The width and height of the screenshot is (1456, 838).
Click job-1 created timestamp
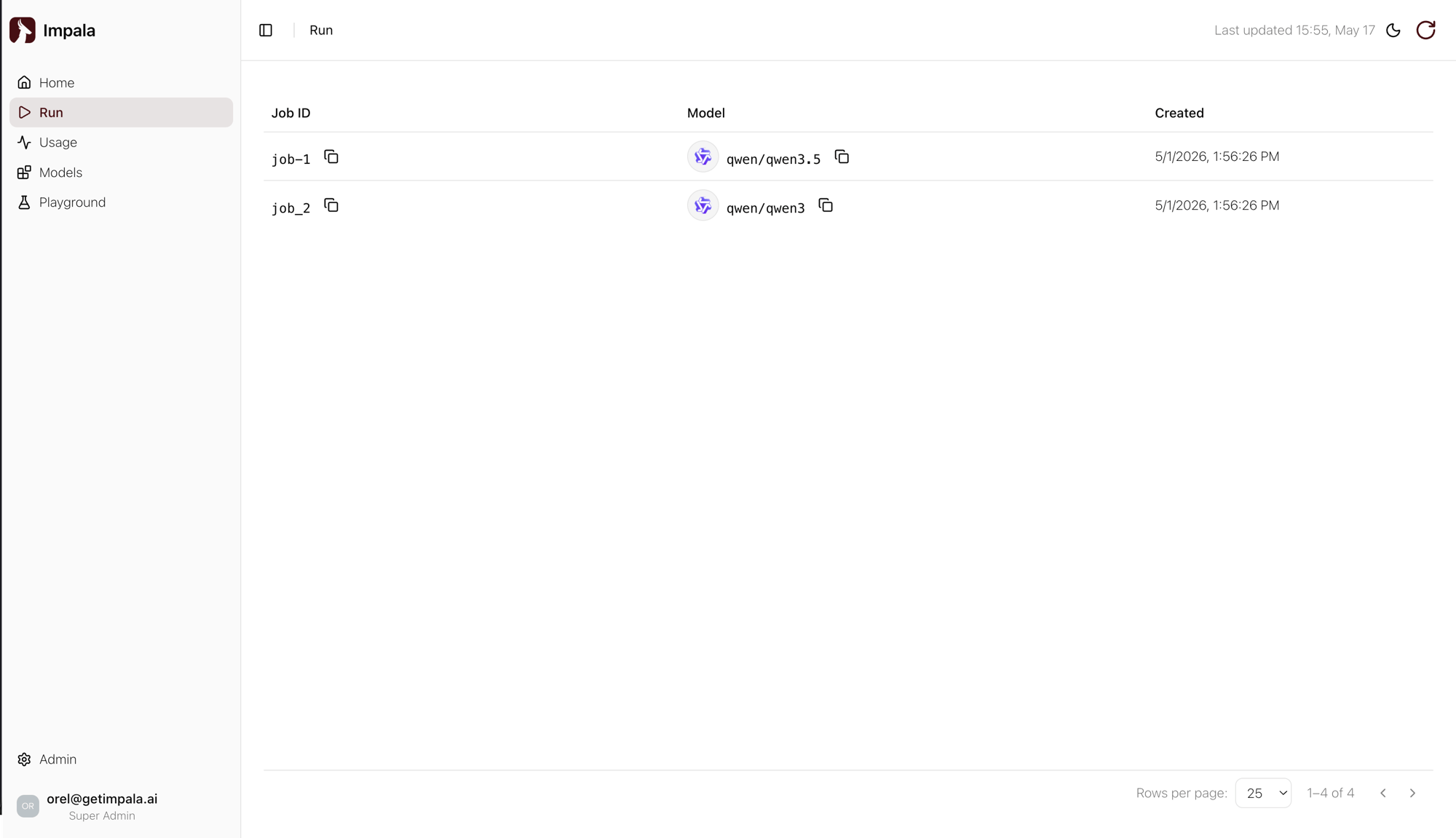[x=1216, y=157]
